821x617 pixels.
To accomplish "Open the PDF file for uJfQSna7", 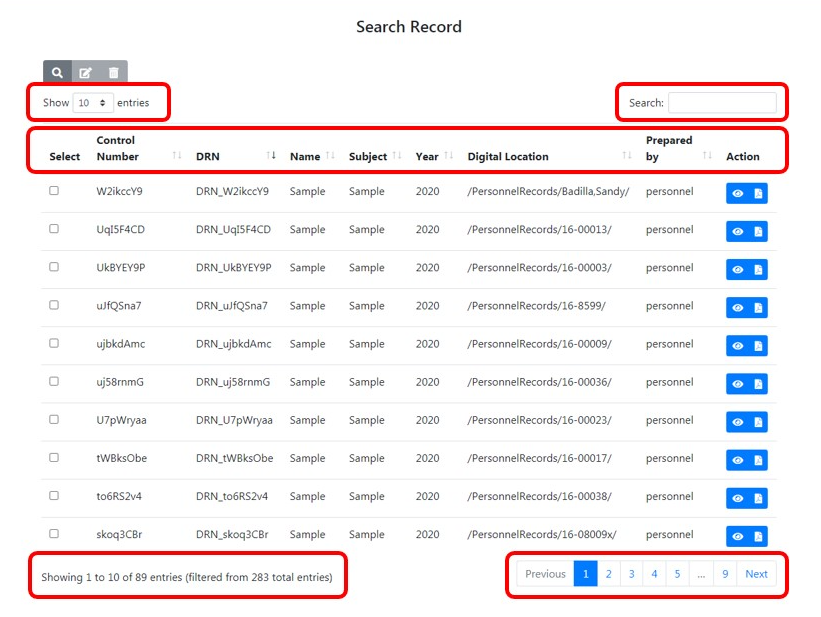I will [758, 307].
